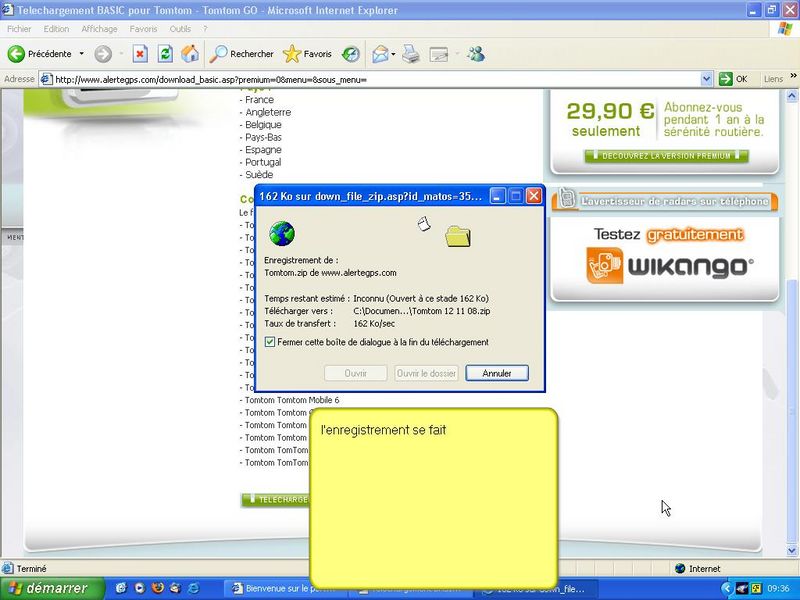This screenshot has width=800, height=600.
Task: Cancel the download with Annuler button
Action: [497, 373]
